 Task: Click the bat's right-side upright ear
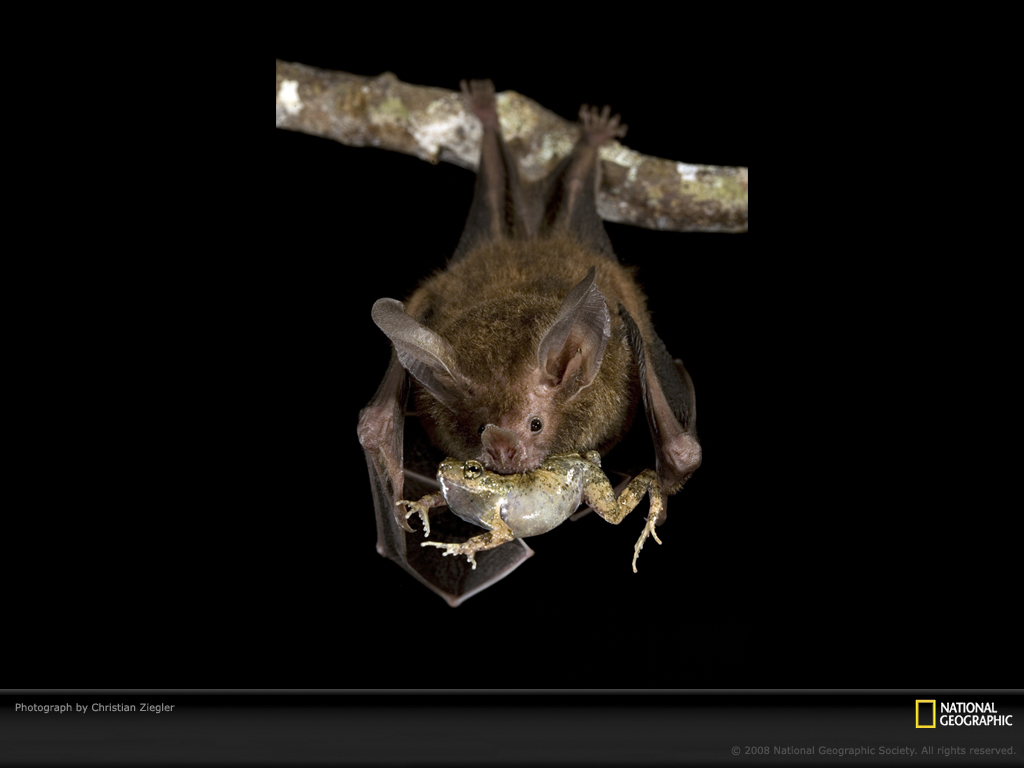click(576, 337)
